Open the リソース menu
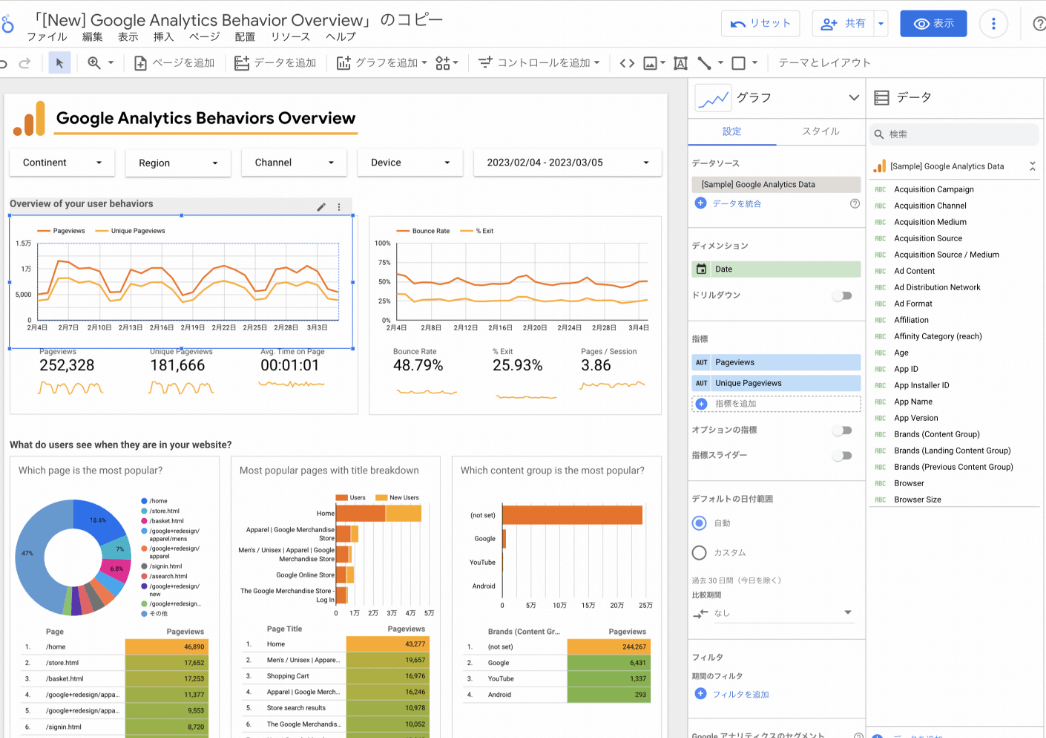The width and height of the screenshot is (1046, 738). (290, 37)
